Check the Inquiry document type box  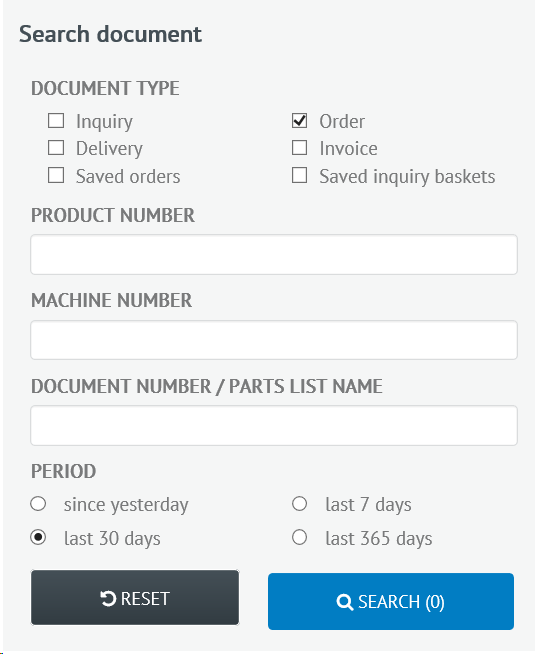pyautogui.click(x=56, y=121)
